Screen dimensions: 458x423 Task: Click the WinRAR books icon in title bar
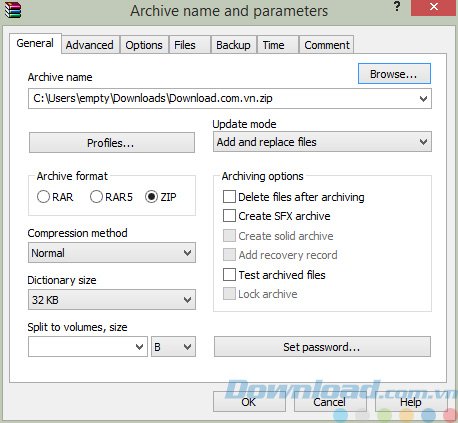tap(13, 10)
